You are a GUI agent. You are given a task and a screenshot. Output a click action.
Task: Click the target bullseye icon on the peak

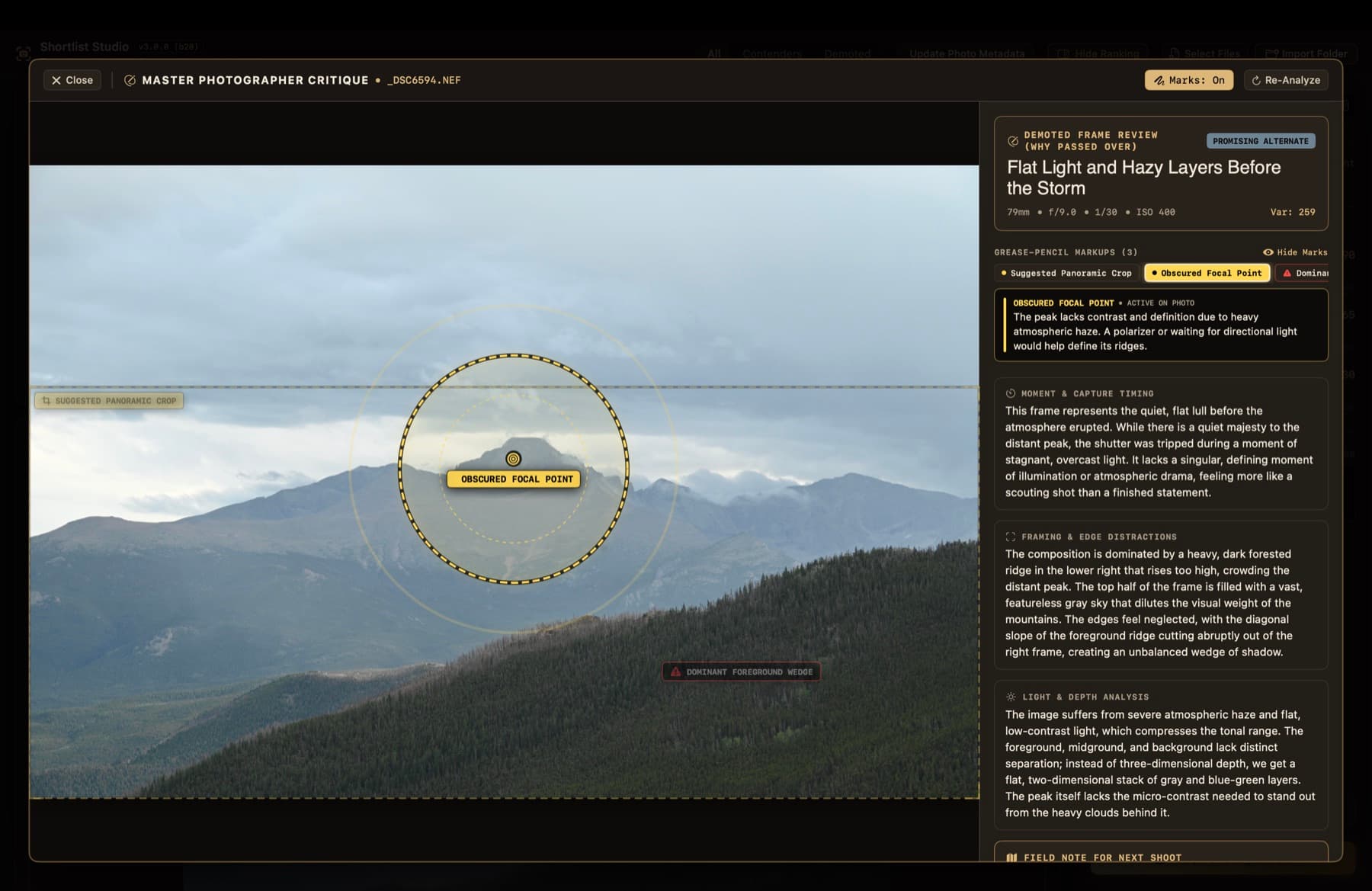point(514,459)
